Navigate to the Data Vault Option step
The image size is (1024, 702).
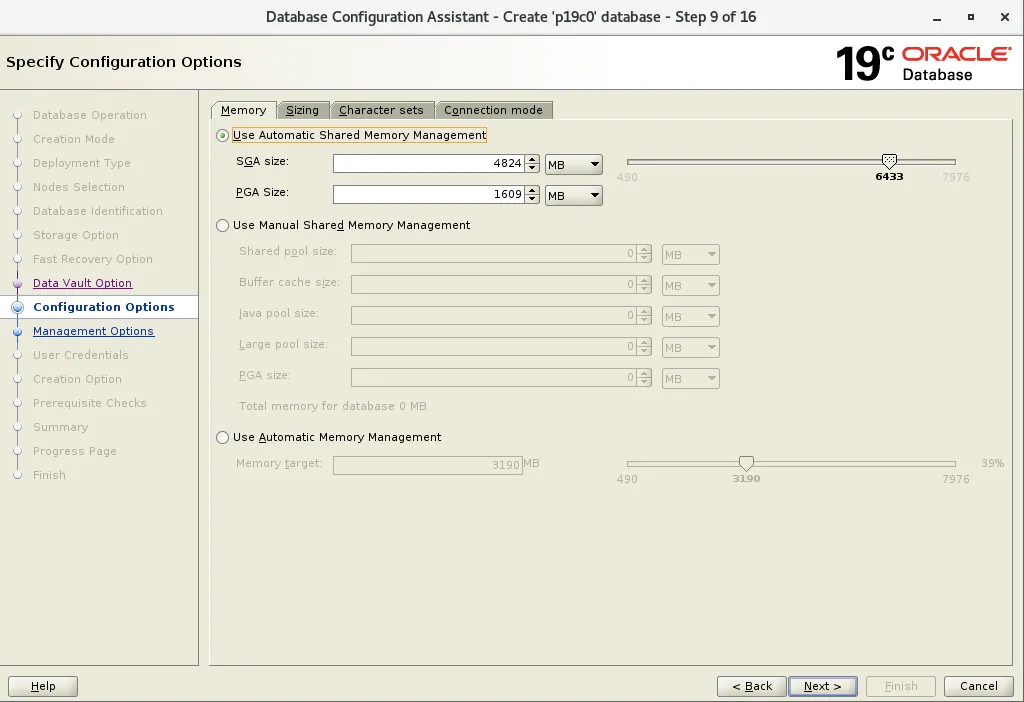tap(82, 283)
